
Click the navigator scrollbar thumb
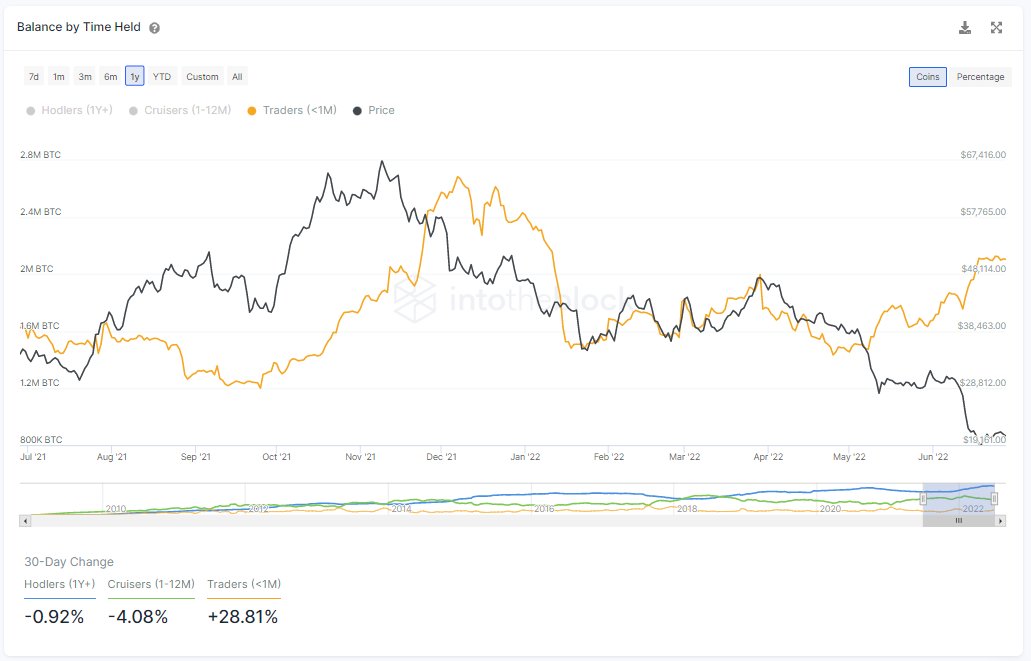(958, 521)
